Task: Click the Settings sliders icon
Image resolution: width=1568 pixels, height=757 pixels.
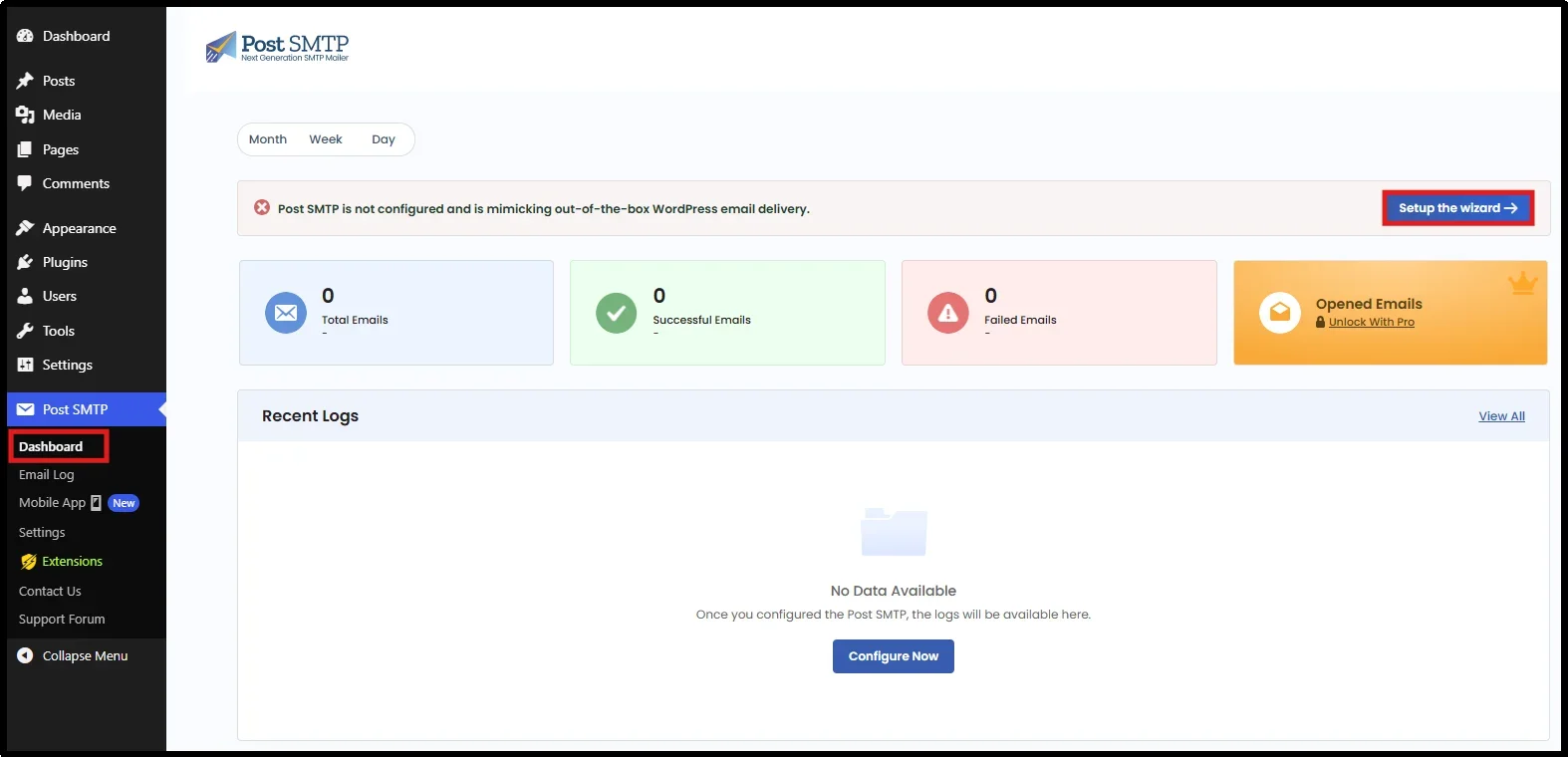Action: coord(25,365)
